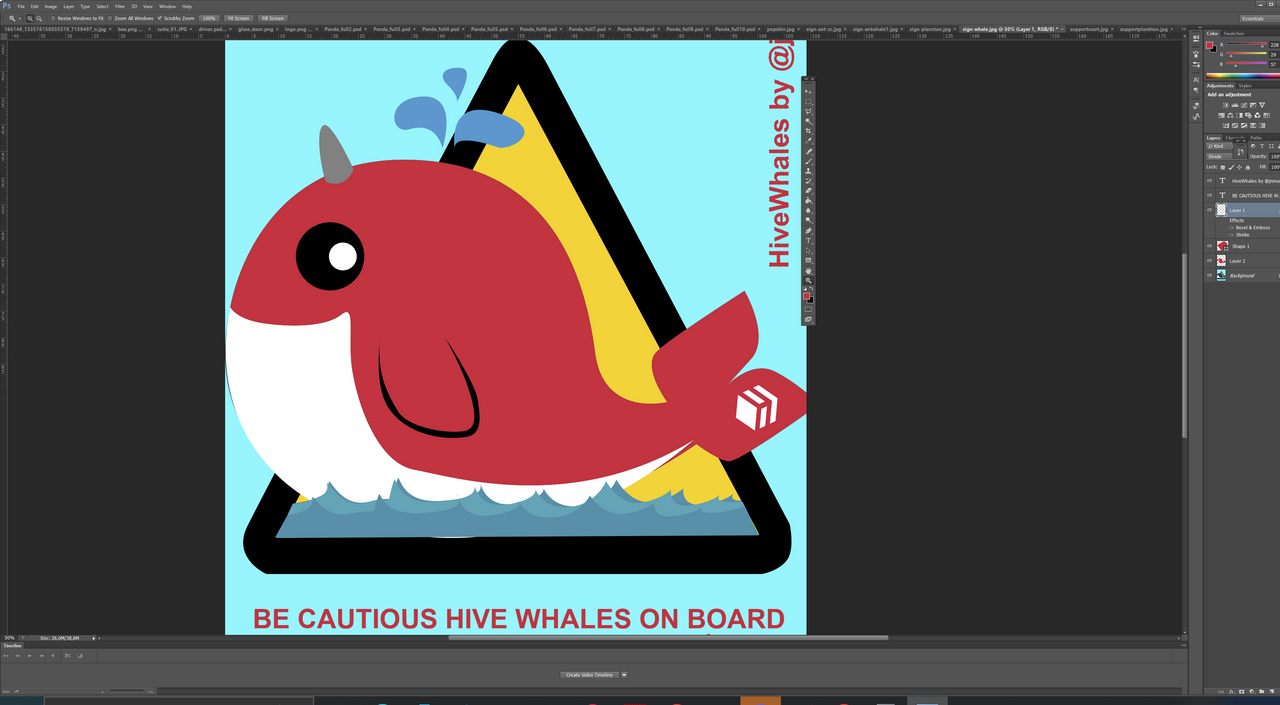Screen dimensions: 1280x705
Task: Hide the HiveWhales by text layer
Action: click(1209, 181)
